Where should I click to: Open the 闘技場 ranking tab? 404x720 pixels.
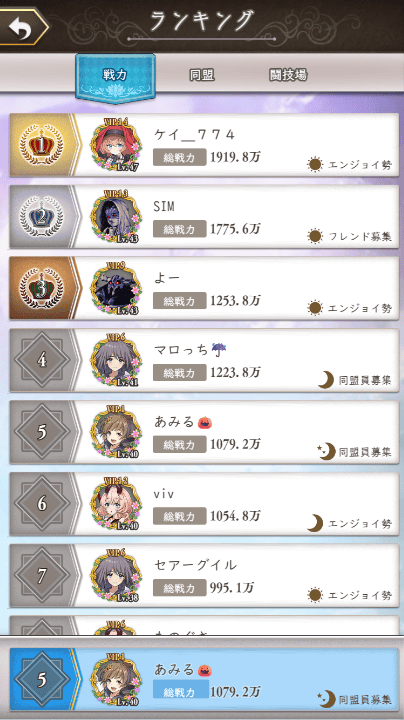pos(288,75)
